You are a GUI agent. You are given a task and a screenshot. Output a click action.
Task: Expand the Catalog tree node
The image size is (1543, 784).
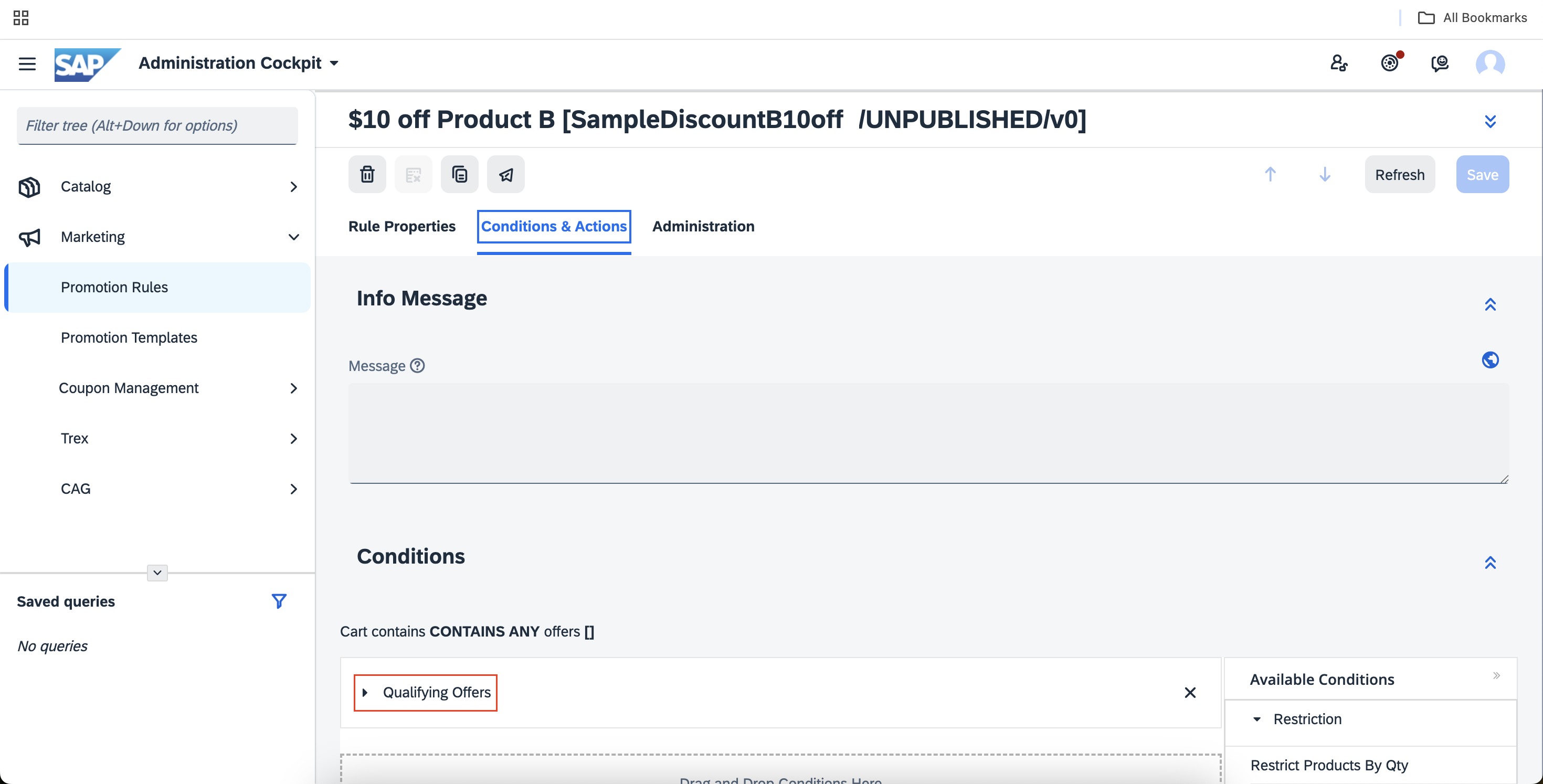pyautogui.click(x=293, y=187)
